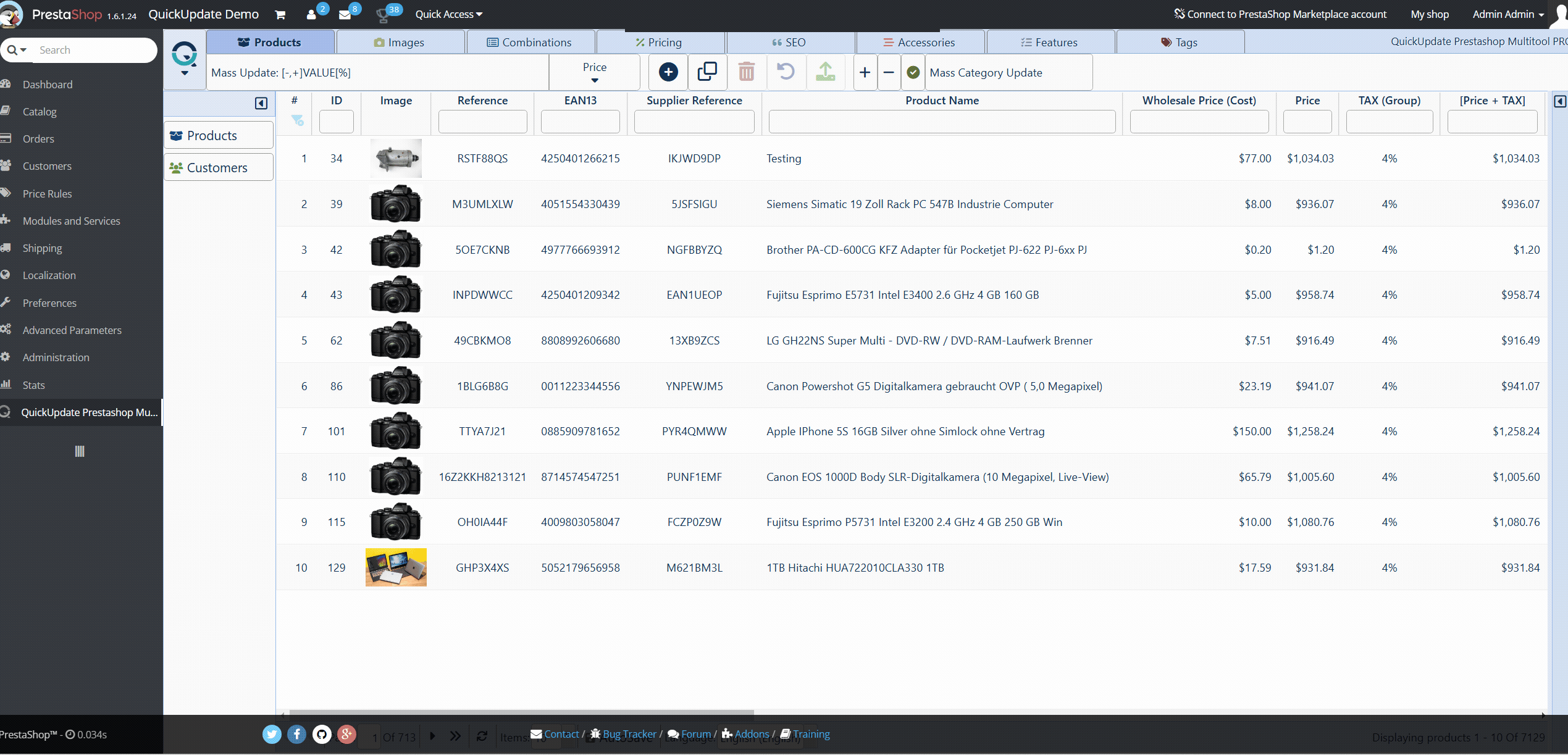Click the green upload/export icon

(826, 72)
